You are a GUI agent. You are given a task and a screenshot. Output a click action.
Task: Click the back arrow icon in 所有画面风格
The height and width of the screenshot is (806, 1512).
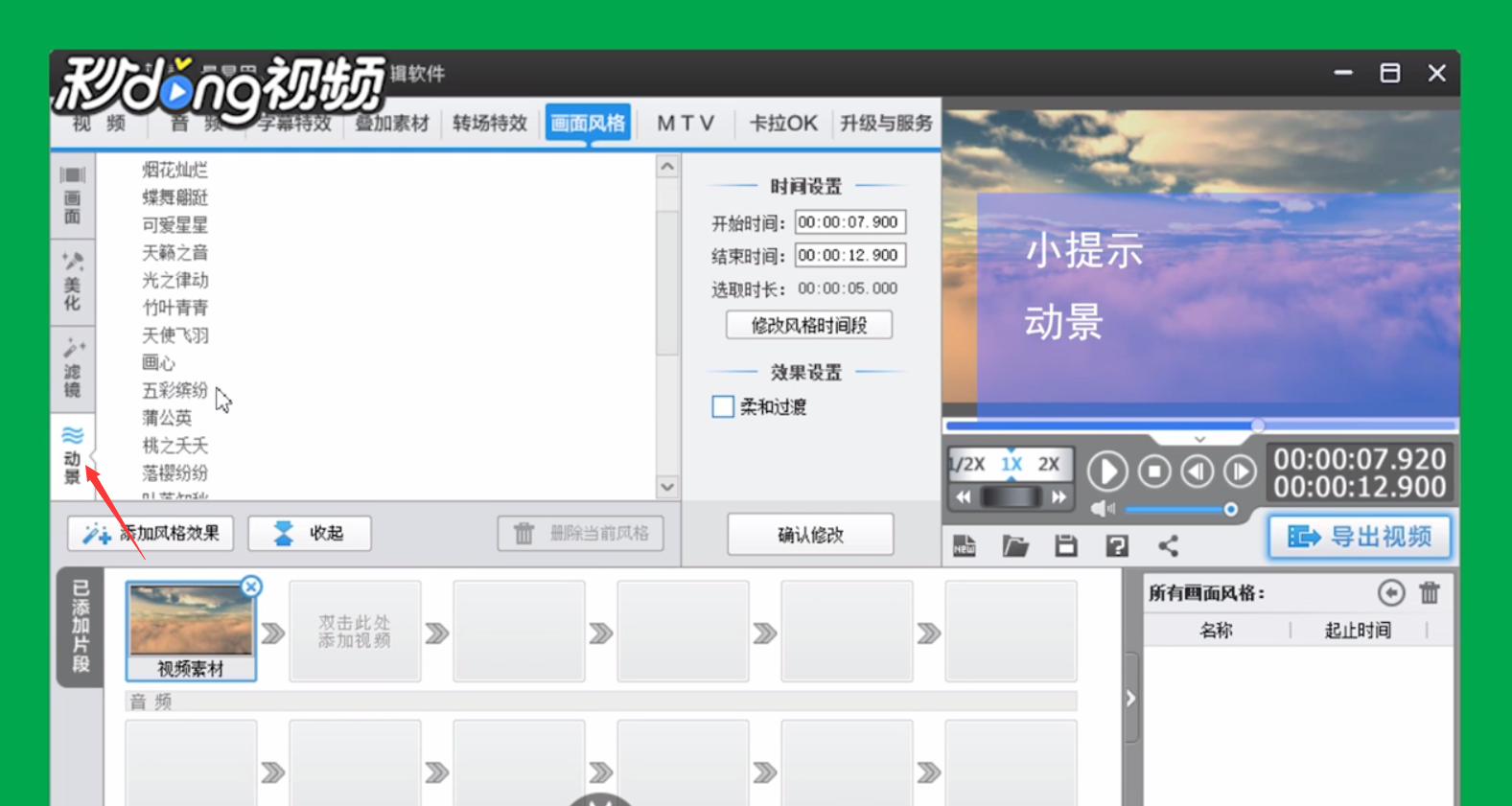(1390, 593)
